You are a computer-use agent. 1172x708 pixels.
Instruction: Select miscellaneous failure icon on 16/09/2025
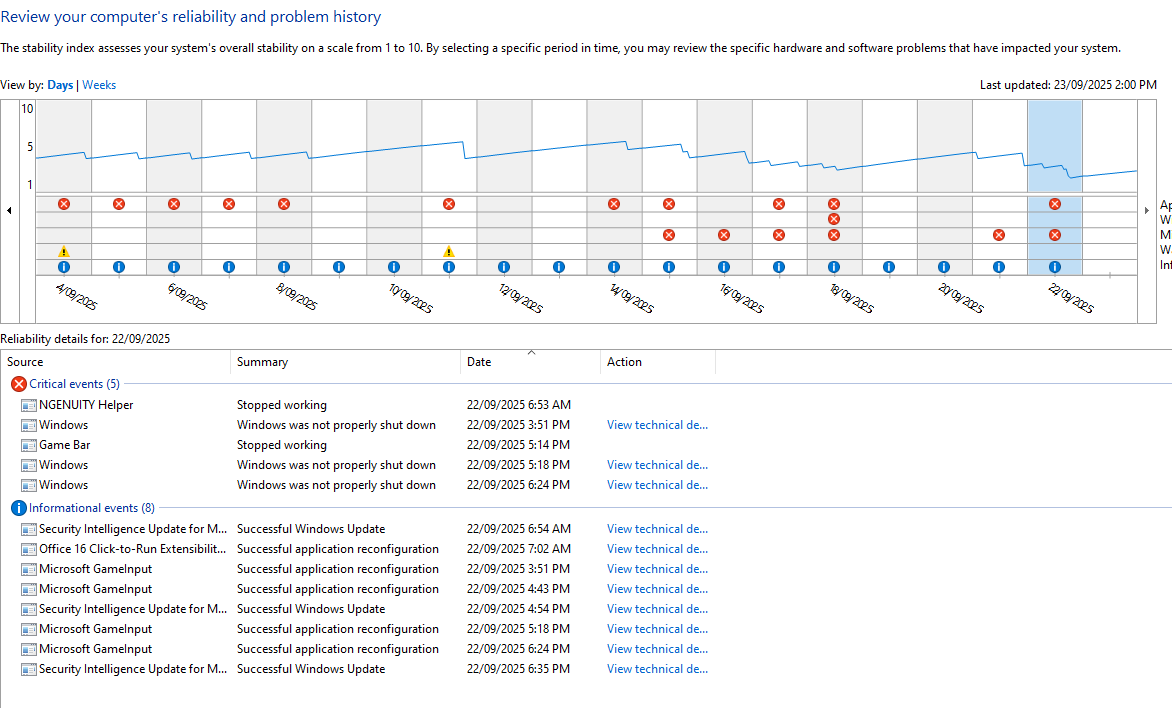click(724, 235)
